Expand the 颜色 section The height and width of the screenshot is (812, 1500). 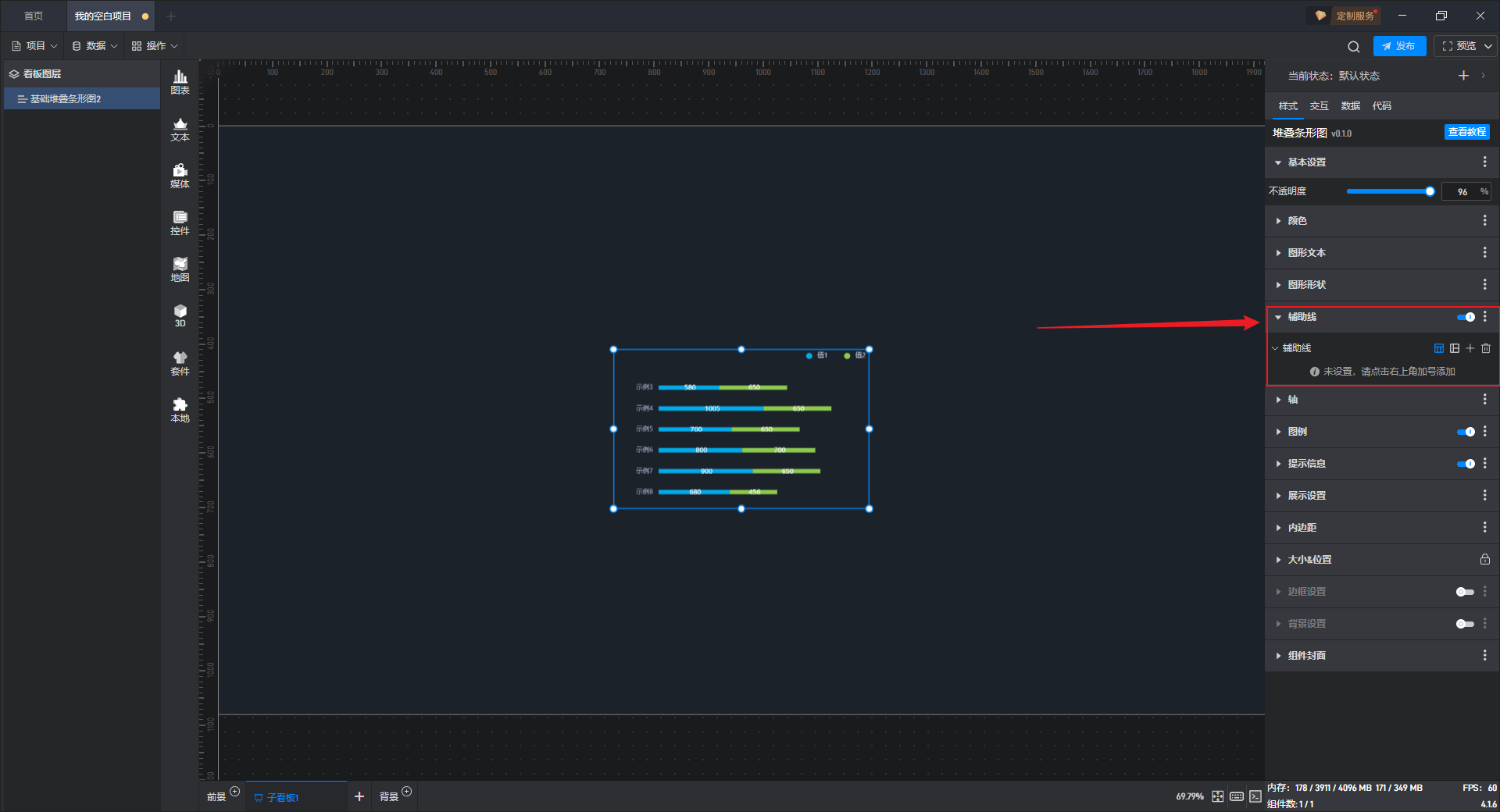(x=1278, y=221)
